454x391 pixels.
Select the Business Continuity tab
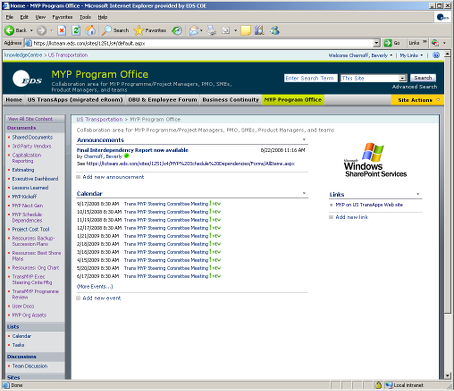(231, 100)
